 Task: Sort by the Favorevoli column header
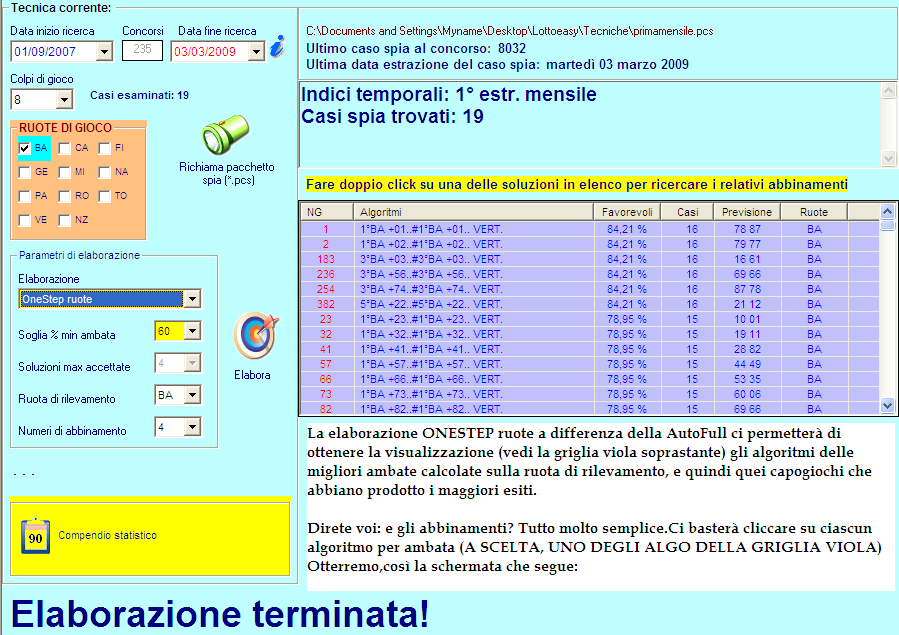[x=627, y=212]
